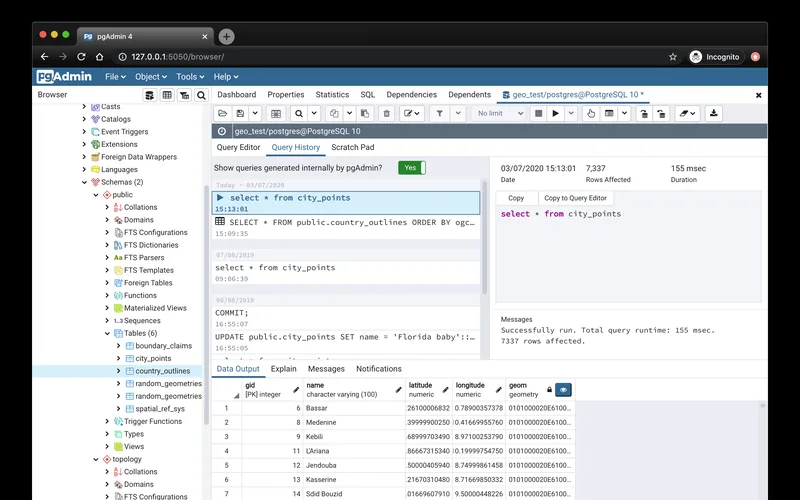Click geom column geometry viewer eye button

coord(563,390)
